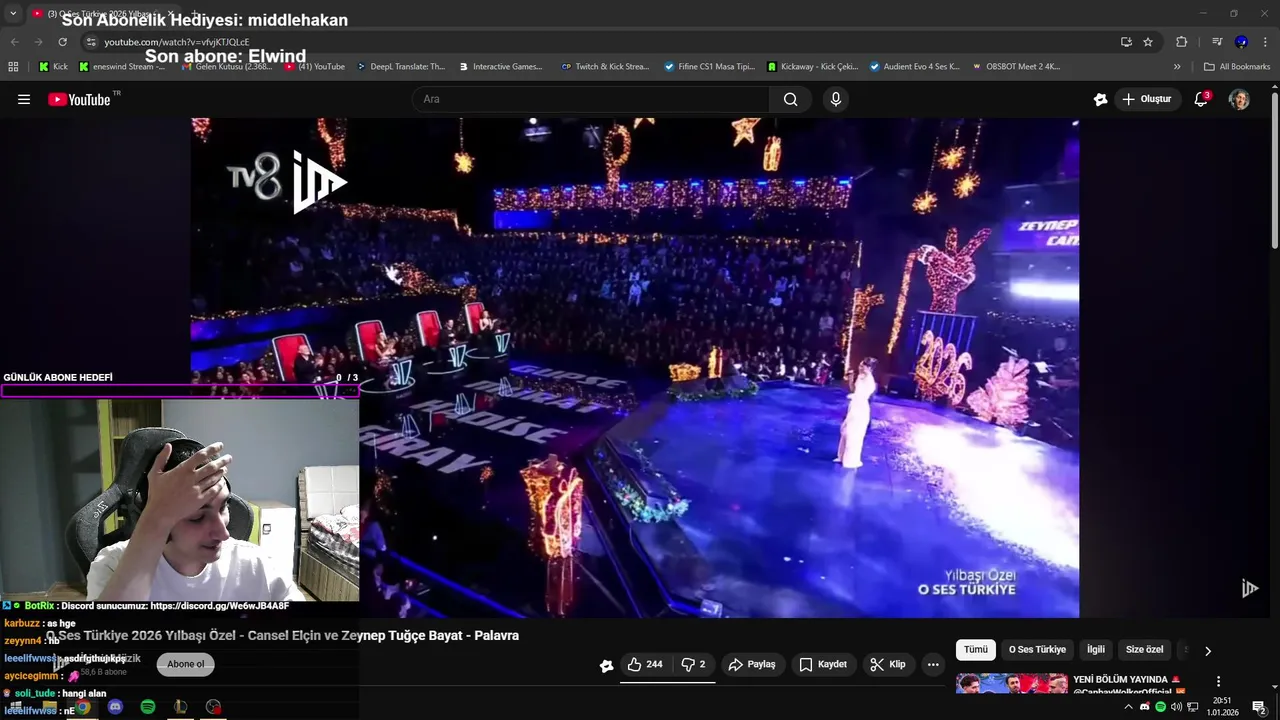
Task: Open the Kick bookmark
Action: click(54, 67)
